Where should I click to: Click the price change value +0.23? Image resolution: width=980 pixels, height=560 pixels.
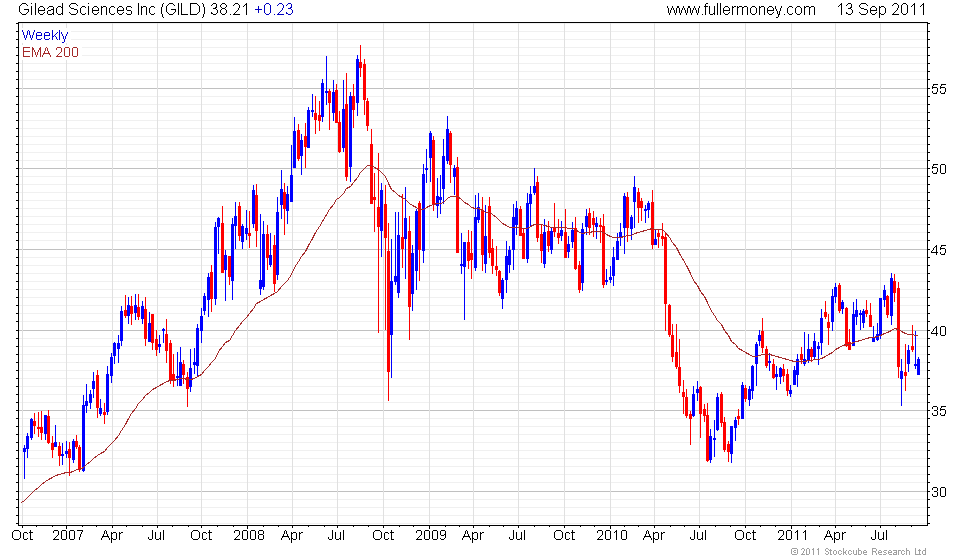pos(274,9)
